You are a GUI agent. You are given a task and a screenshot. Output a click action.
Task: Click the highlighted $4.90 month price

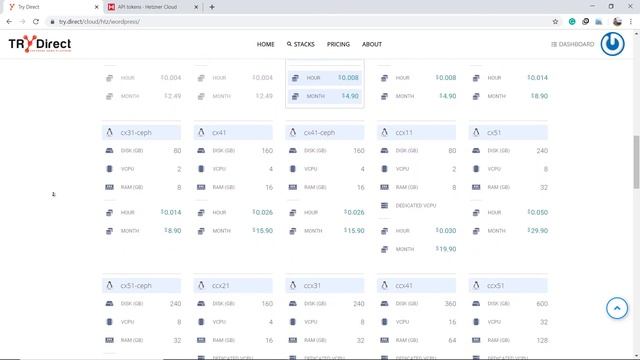350,96
